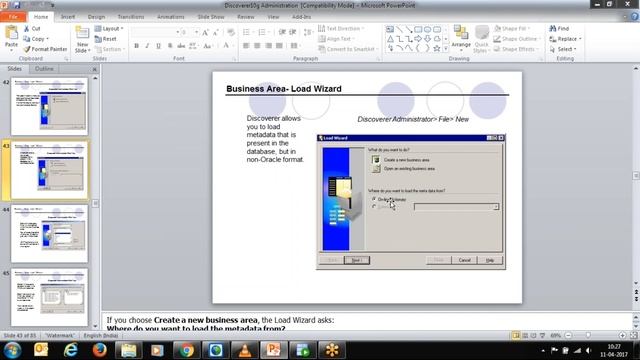
Task: Click the zoom out minus button
Action: click(568, 336)
